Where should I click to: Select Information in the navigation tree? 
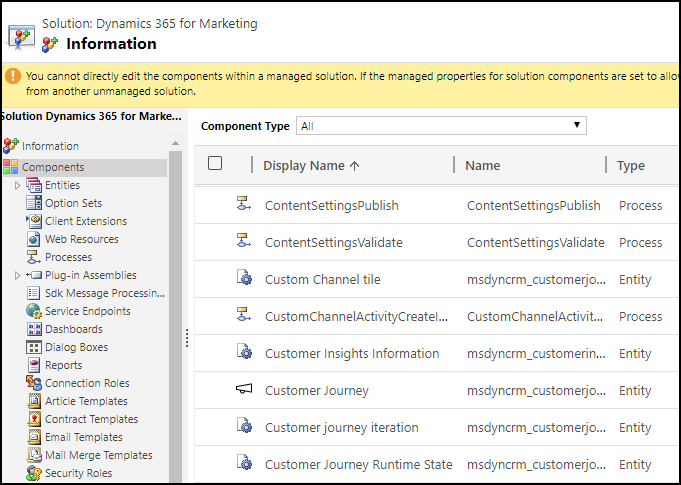click(x=50, y=146)
